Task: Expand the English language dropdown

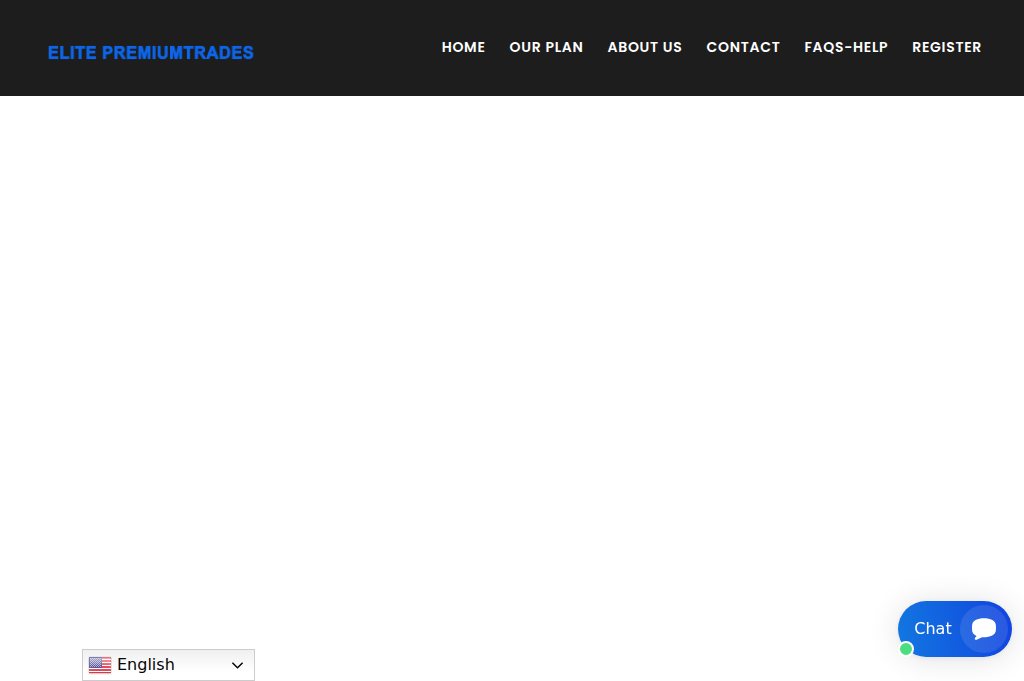Action: tap(168, 665)
